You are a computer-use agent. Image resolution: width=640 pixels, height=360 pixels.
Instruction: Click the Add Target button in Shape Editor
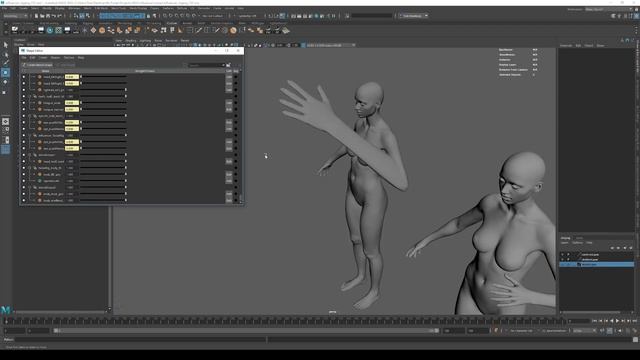(x=65, y=65)
